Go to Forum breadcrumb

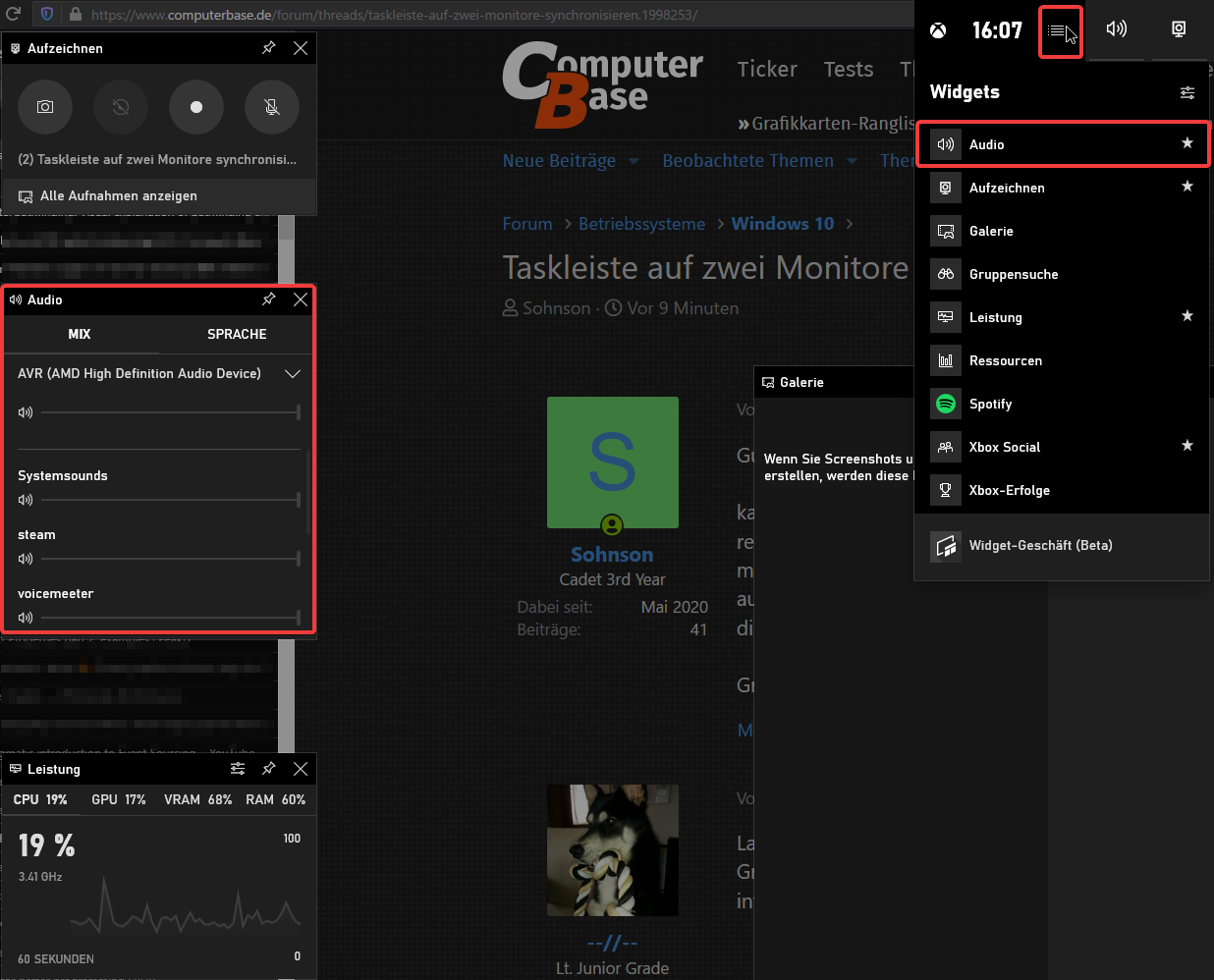(x=527, y=224)
